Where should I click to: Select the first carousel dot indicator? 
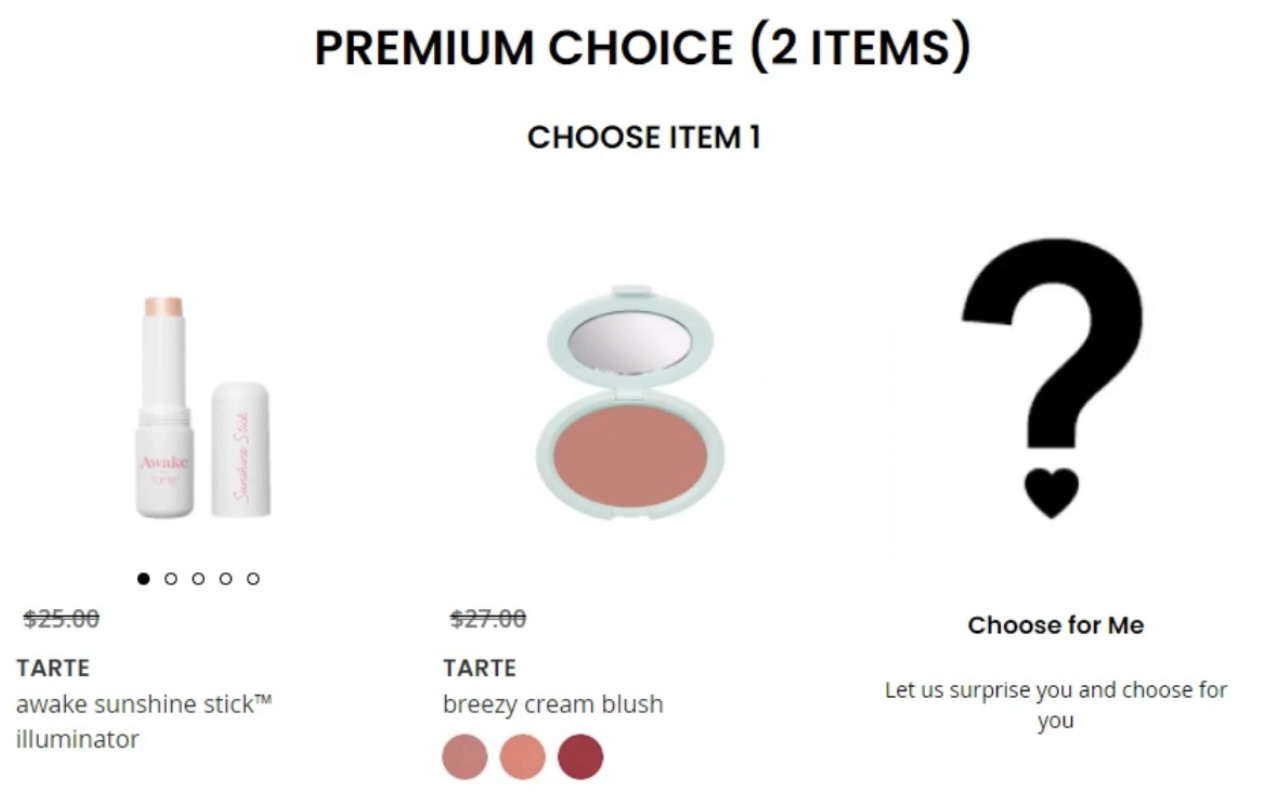pos(143,578)
